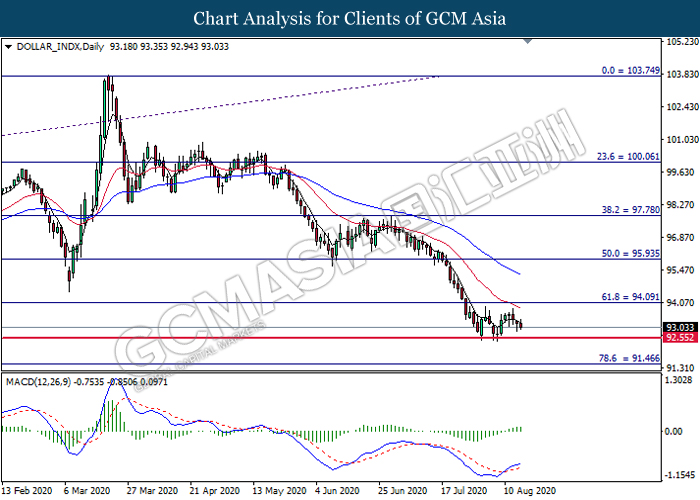The image size is (700, 500).
Task: Click the 21 Apr 2020 date label
Action: 215,491
